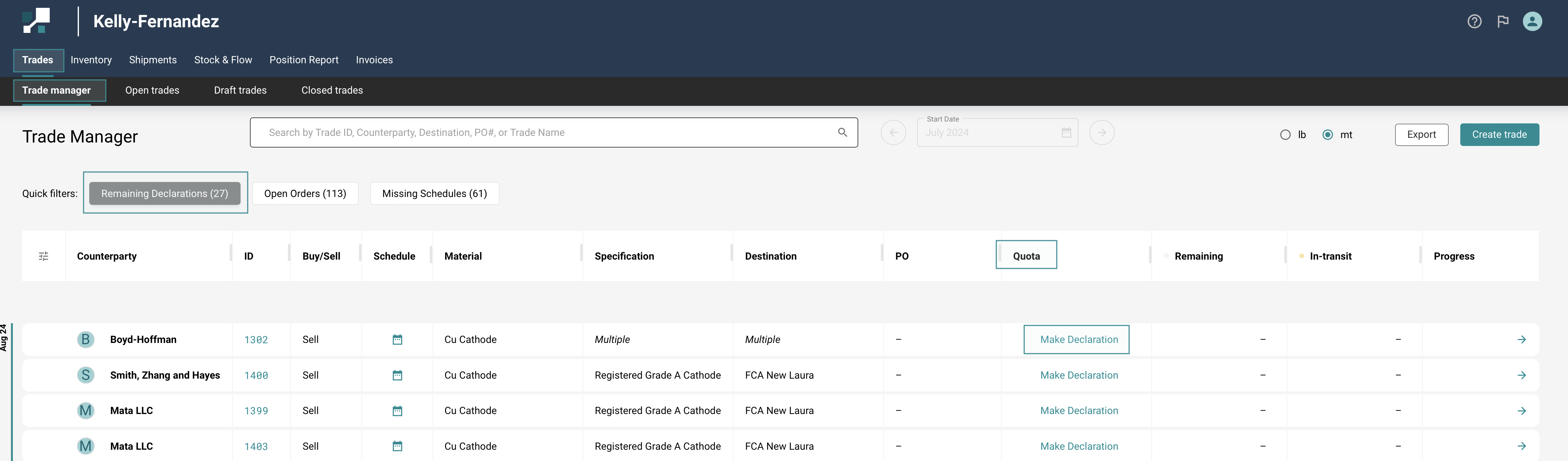Viewport: 1568px width, 461px height.
Task: Switch to the Shipments tab
Action: click(153, 60)
